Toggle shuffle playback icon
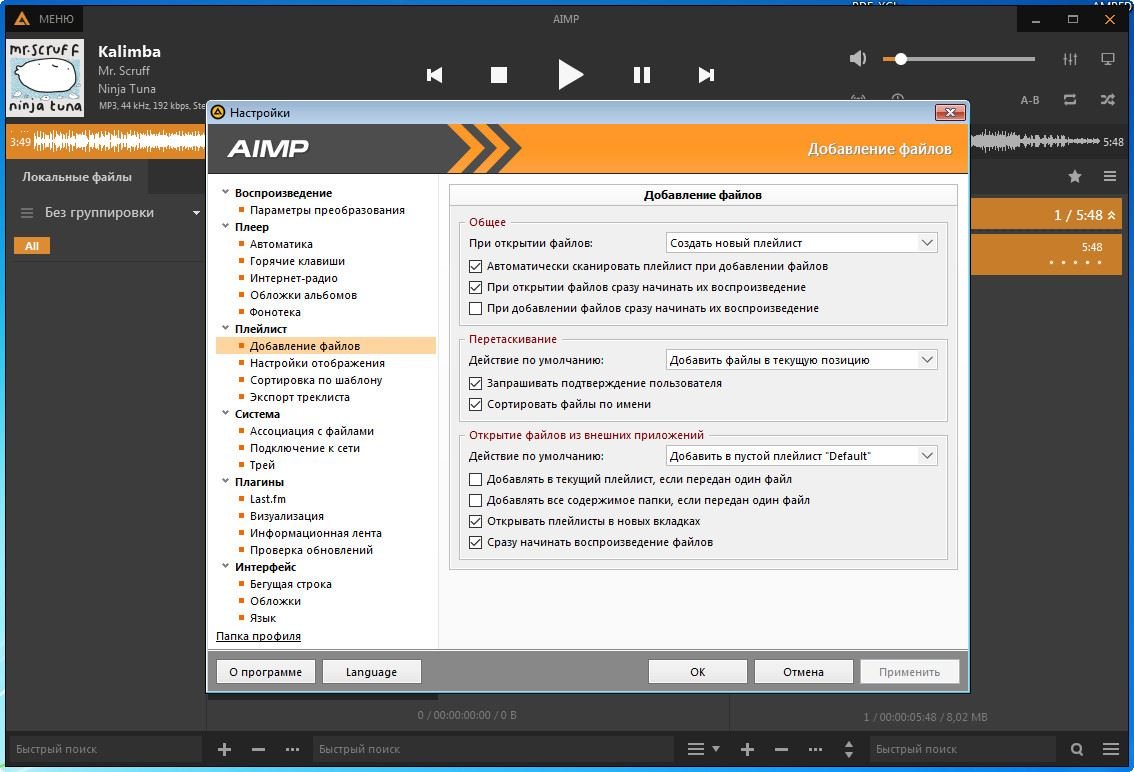 tap(1107, 100)
